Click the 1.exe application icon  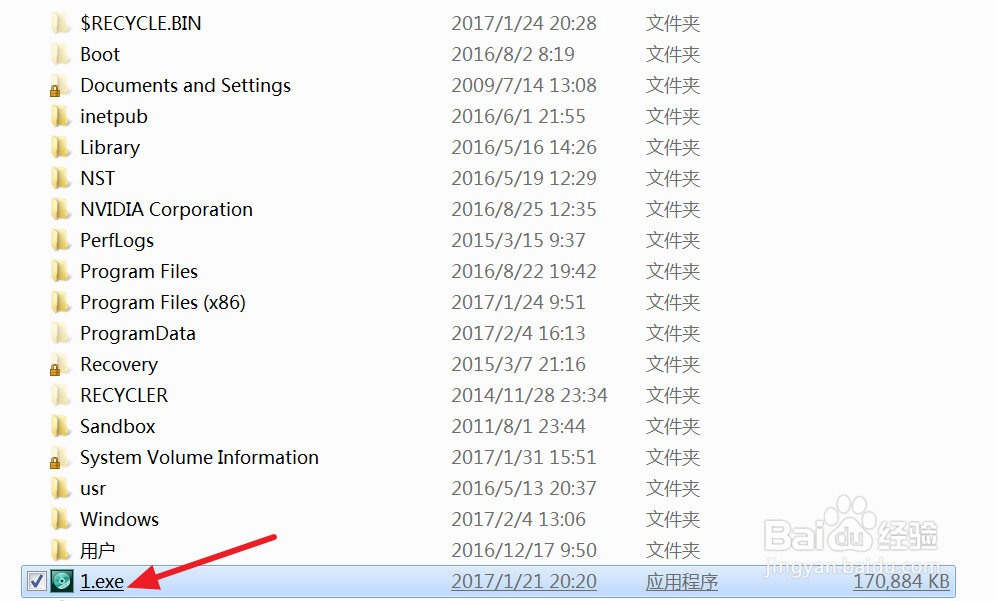[61, 581]
